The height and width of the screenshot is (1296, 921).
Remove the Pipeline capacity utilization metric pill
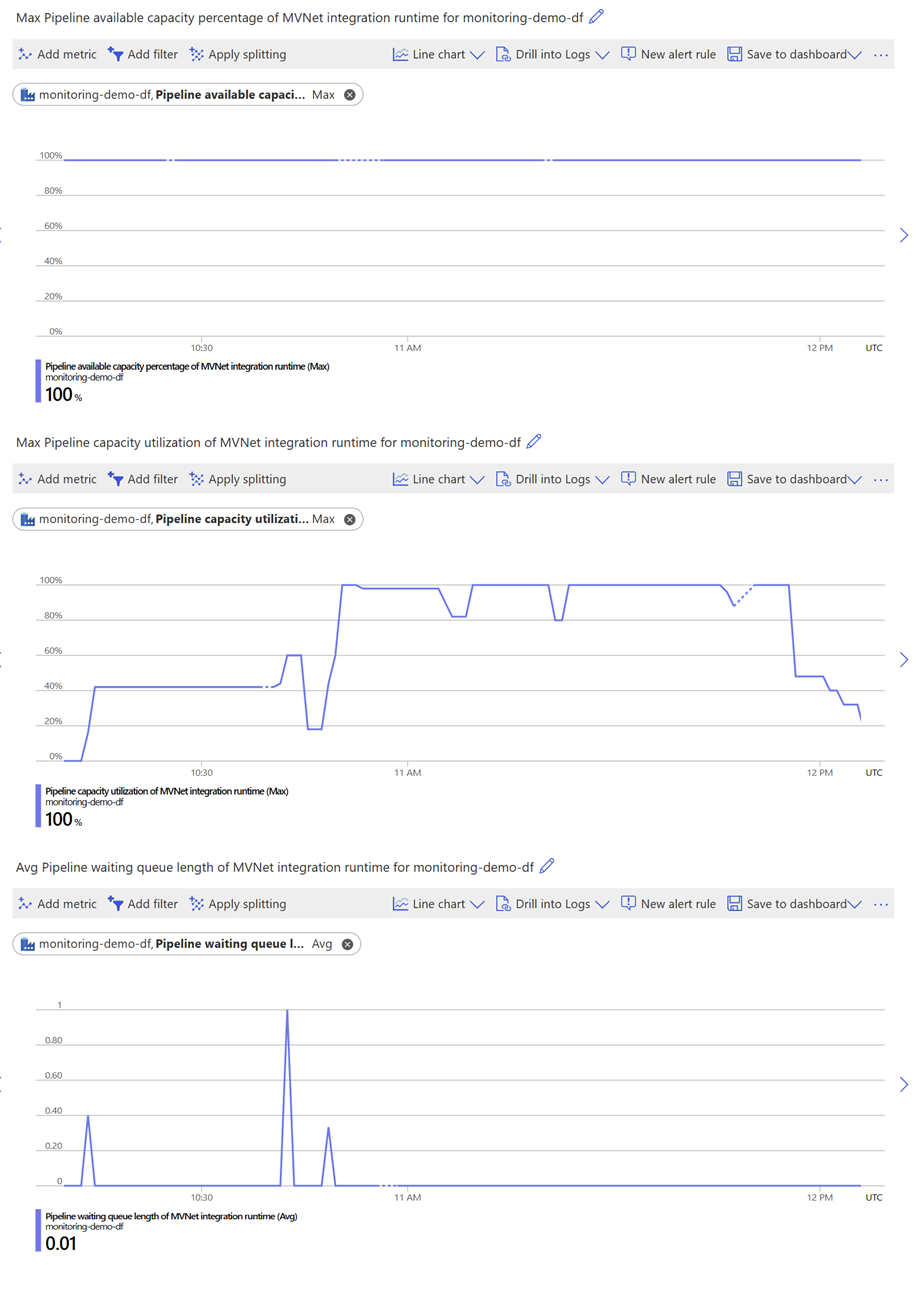click(348, 519)
